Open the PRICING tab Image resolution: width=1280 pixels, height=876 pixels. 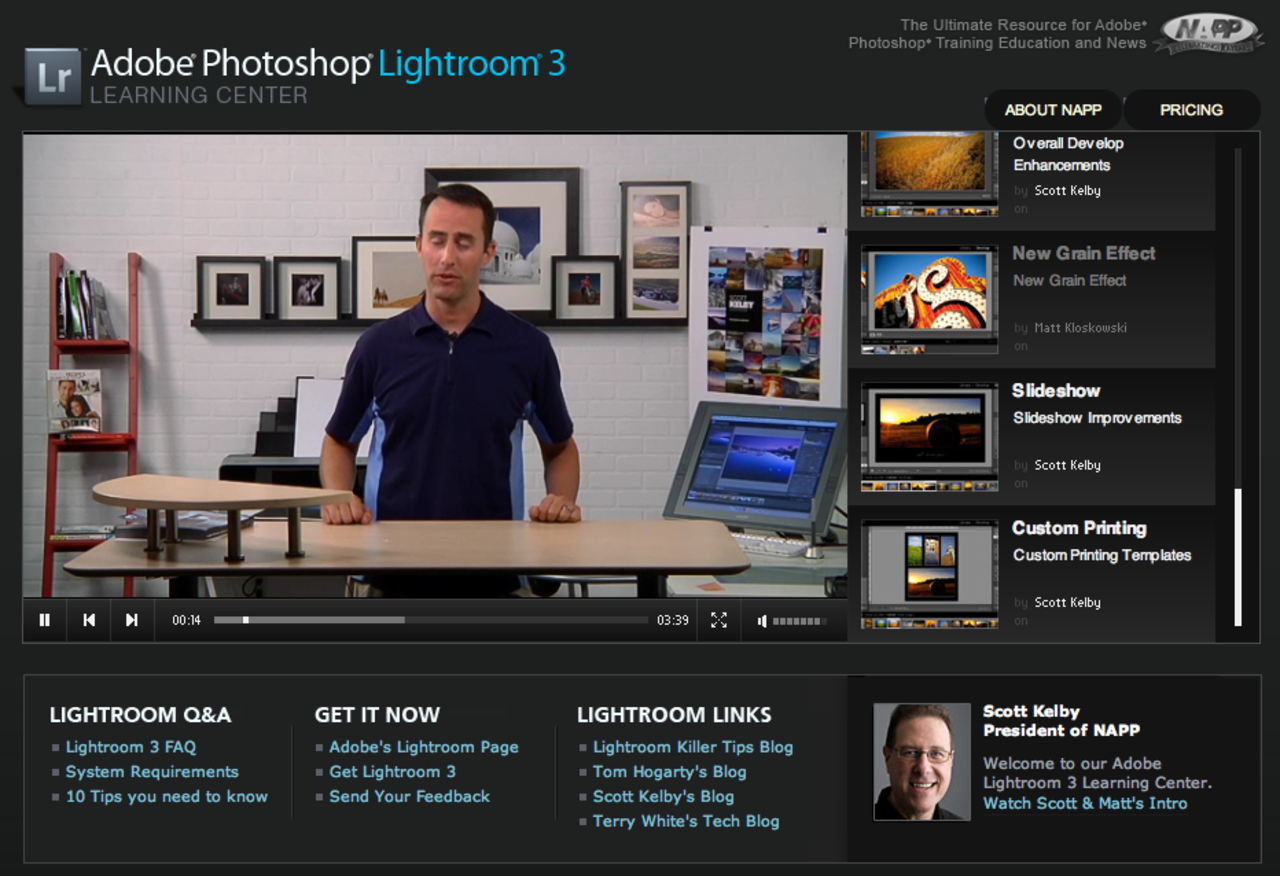tap(1191, 110)
